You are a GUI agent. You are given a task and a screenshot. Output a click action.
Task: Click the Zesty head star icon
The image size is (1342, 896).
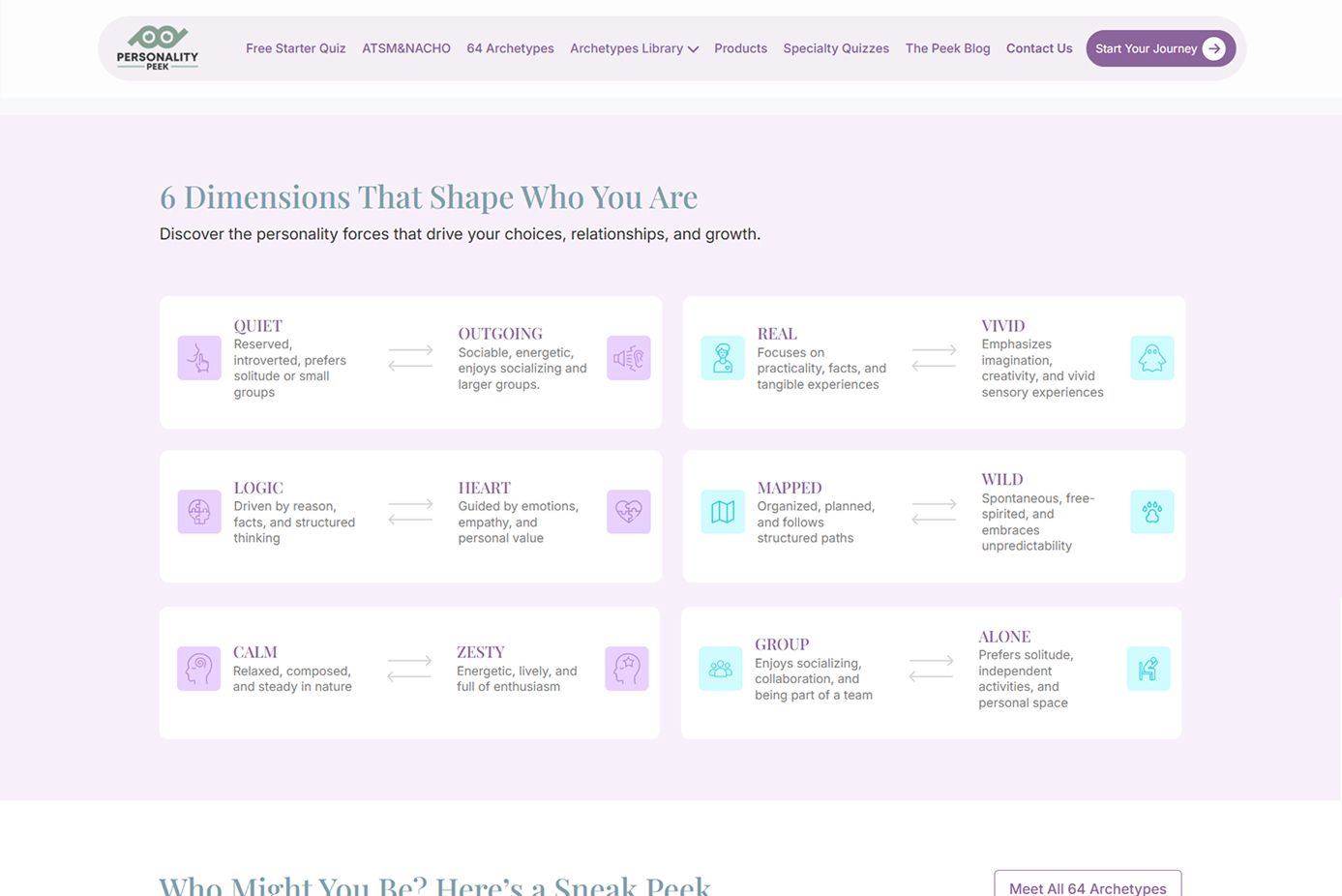[x=626, y=669]
